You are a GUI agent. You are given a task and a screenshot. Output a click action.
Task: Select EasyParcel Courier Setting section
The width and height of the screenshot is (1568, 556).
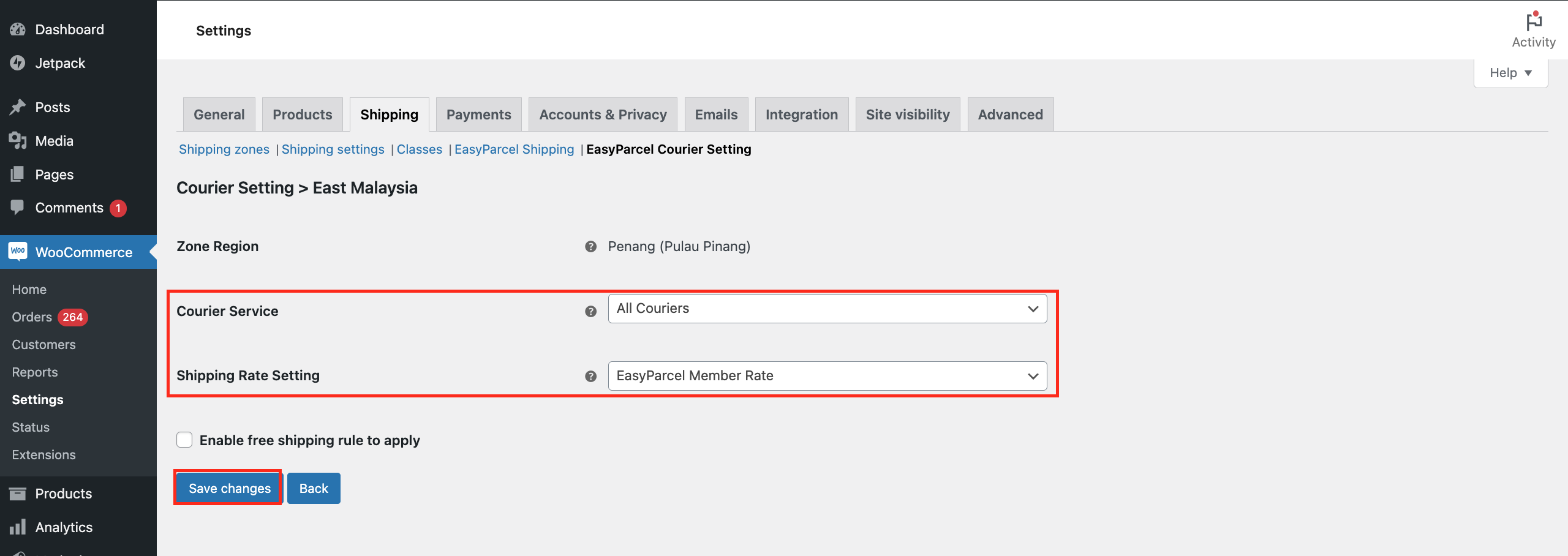669,149
